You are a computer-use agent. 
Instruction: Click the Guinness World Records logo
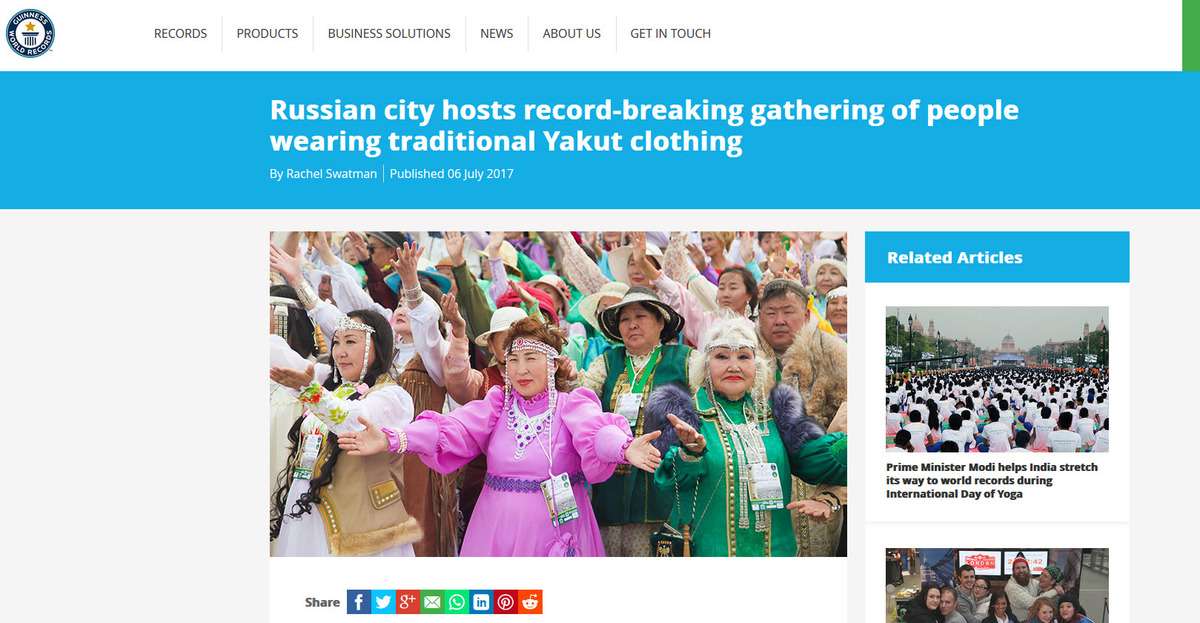30,33
